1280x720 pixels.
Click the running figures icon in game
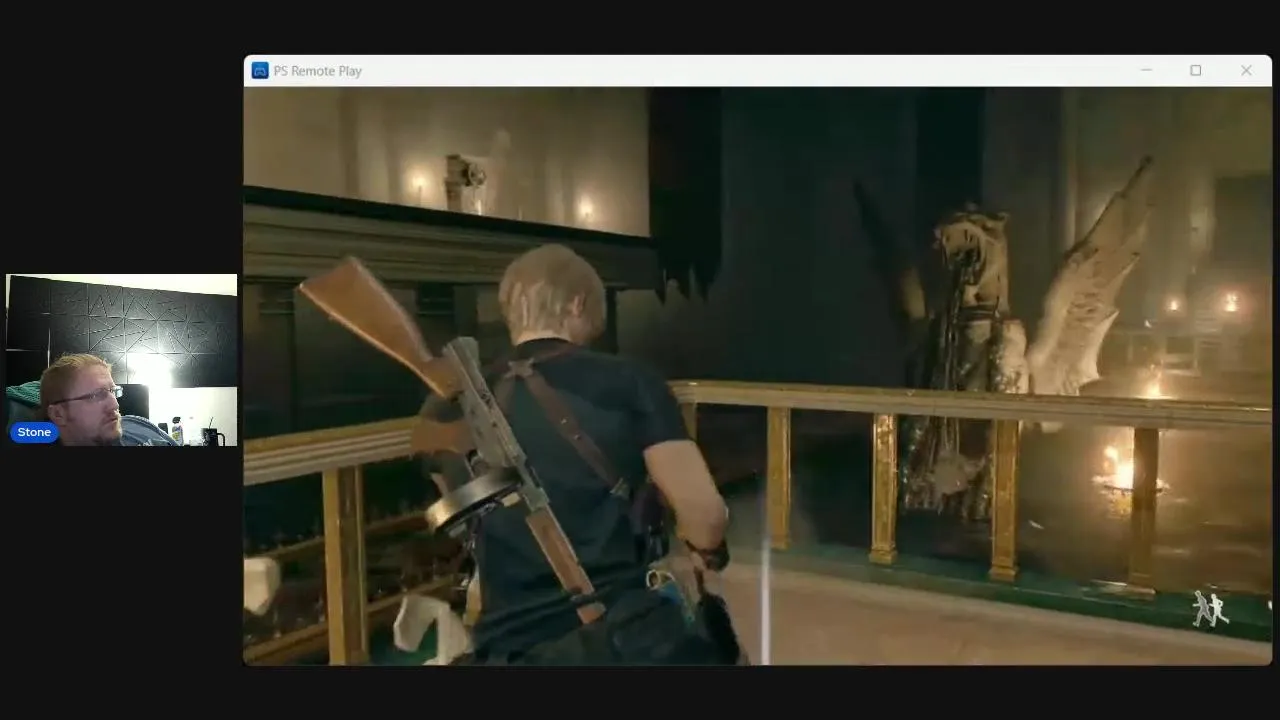point(1210,609)
